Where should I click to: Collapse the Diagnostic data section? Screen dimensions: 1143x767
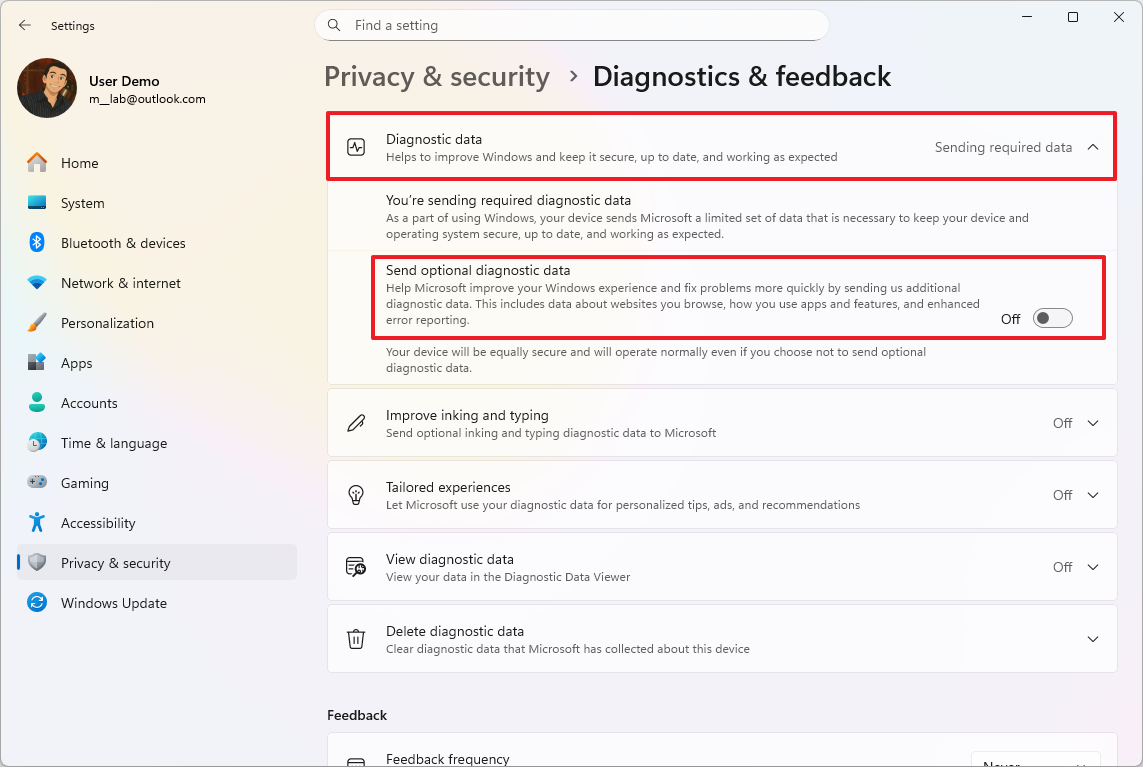[1092, 146]
